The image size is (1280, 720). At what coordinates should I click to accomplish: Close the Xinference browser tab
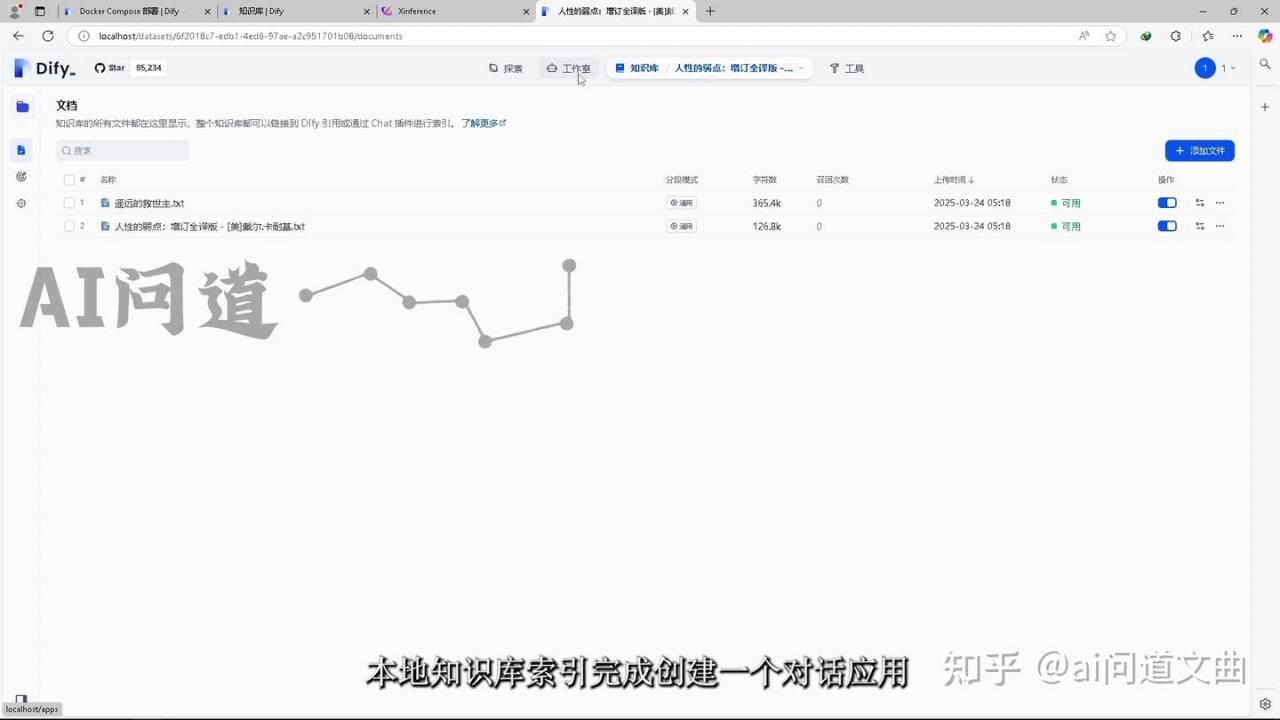[526, 12]
